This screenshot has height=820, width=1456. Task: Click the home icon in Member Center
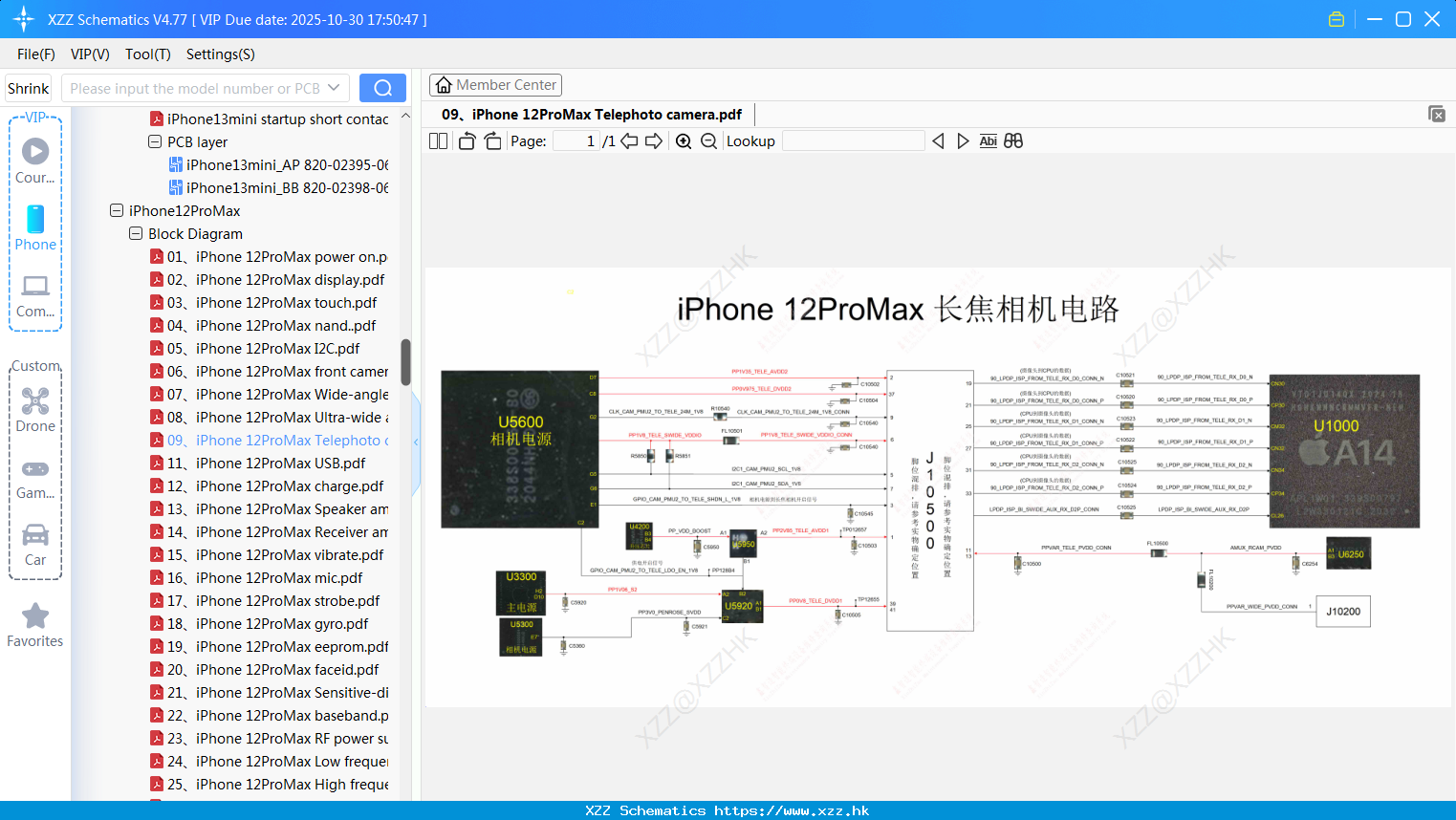[444, 85]
